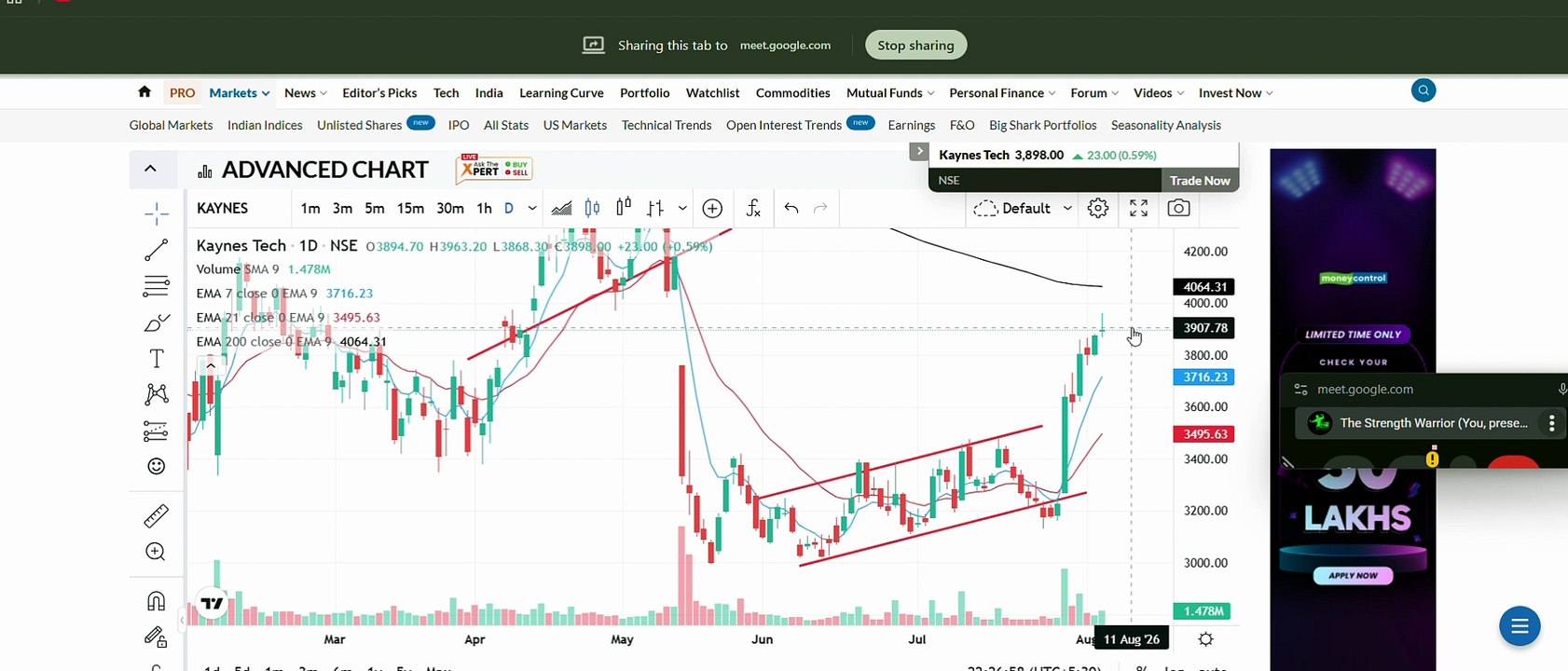Open Compare or Add Symbol

tap(712, 208)
